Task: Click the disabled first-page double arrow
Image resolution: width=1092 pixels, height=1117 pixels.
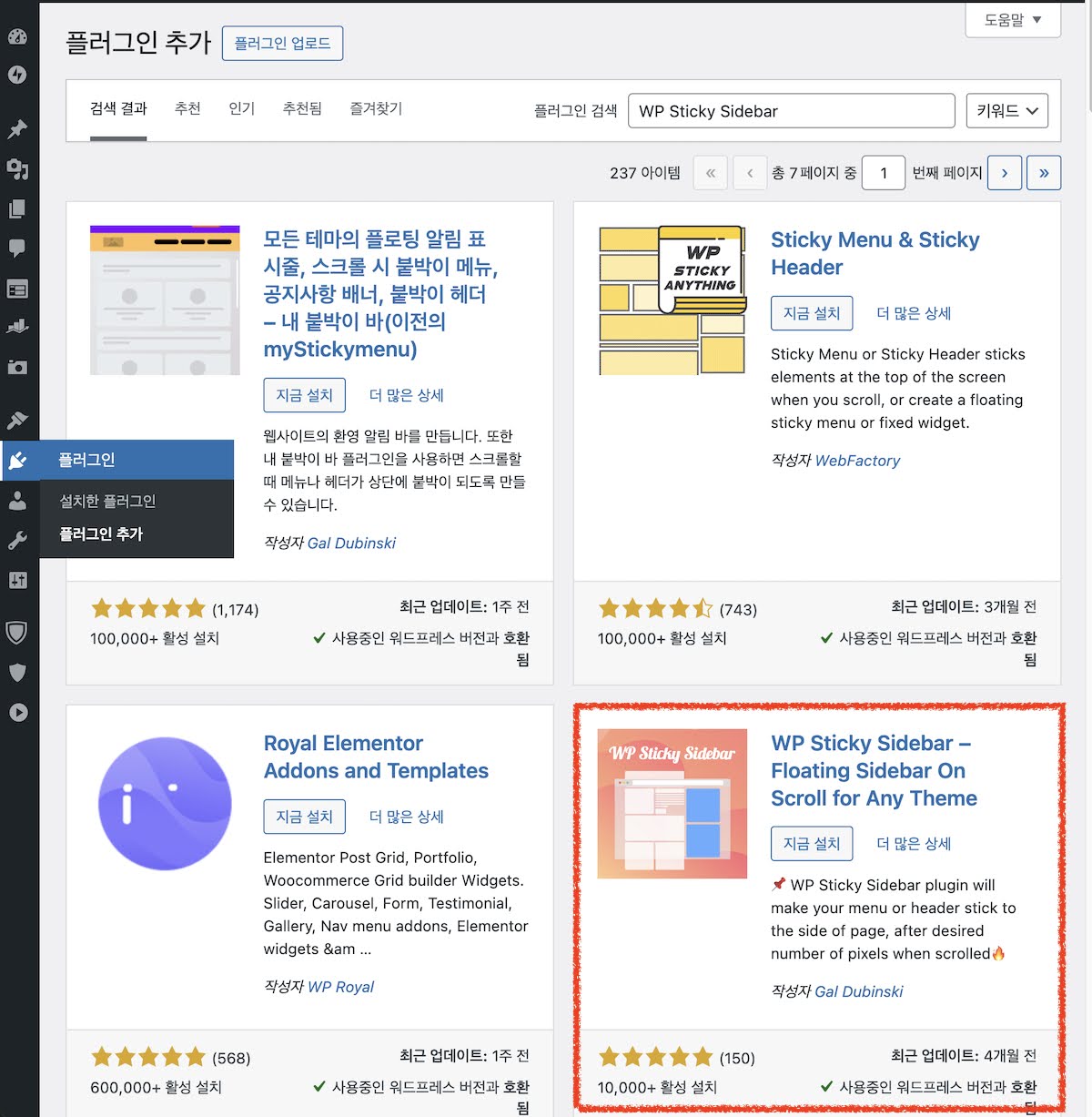Action: click(710, 172)
